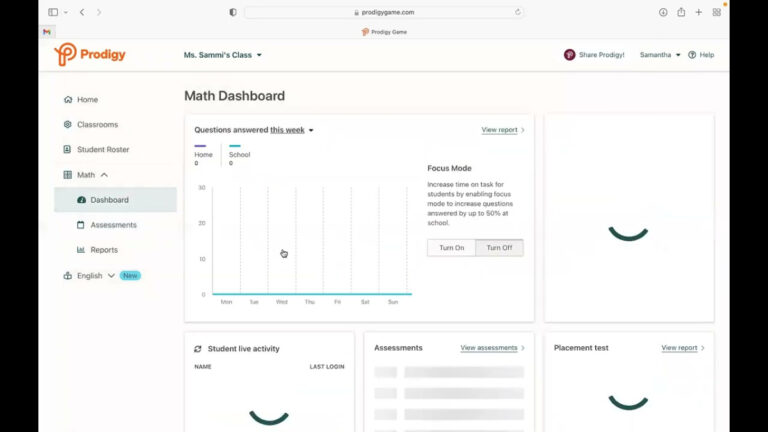Click the Safari sidebar toggle icon
The height and width of the screenshot is (432, 768).
click(53, 12)
